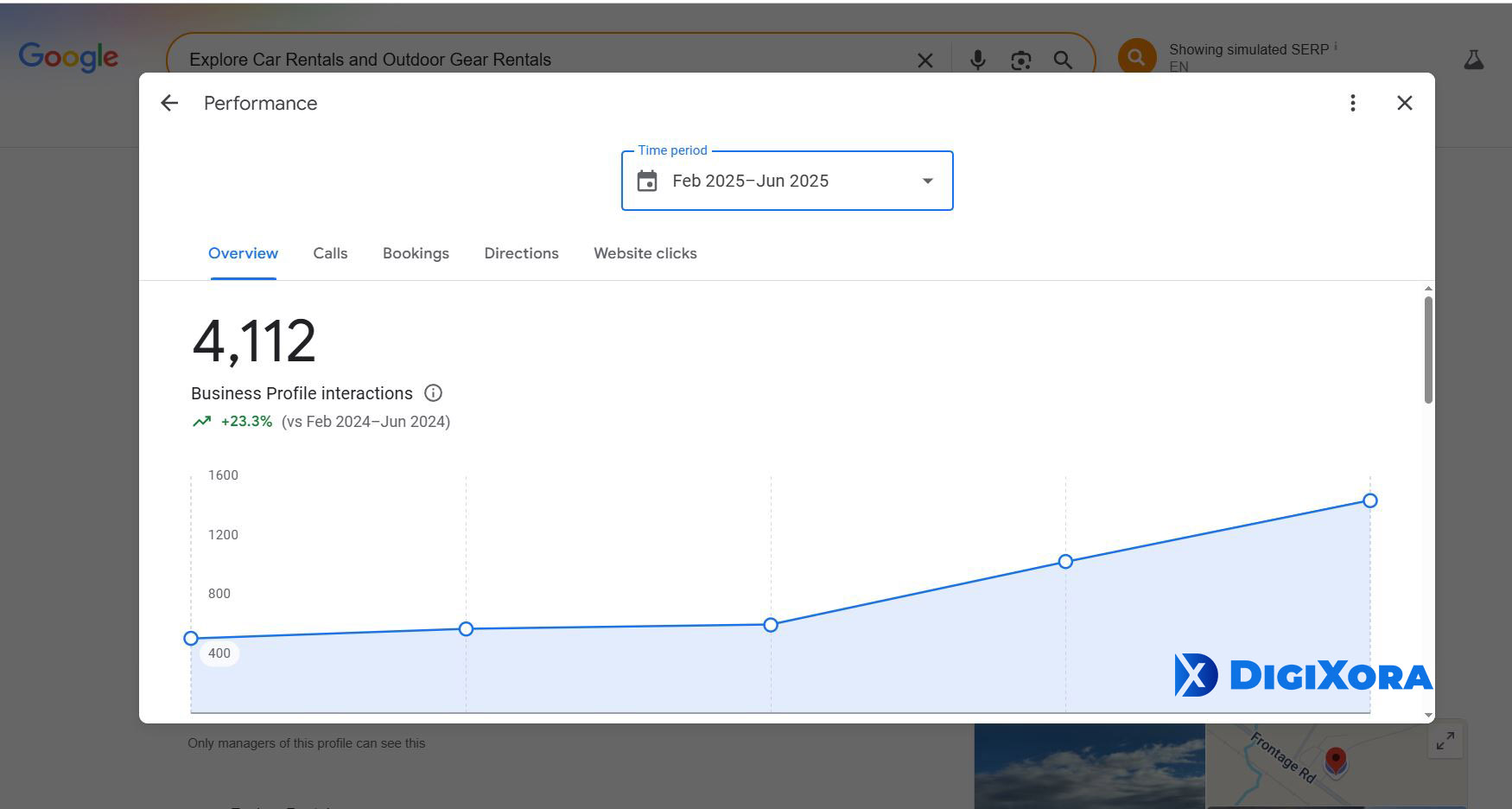Click the info icon next to Business Profile interactions
This screenshot has width=1512, height=809.
point(433,393)
